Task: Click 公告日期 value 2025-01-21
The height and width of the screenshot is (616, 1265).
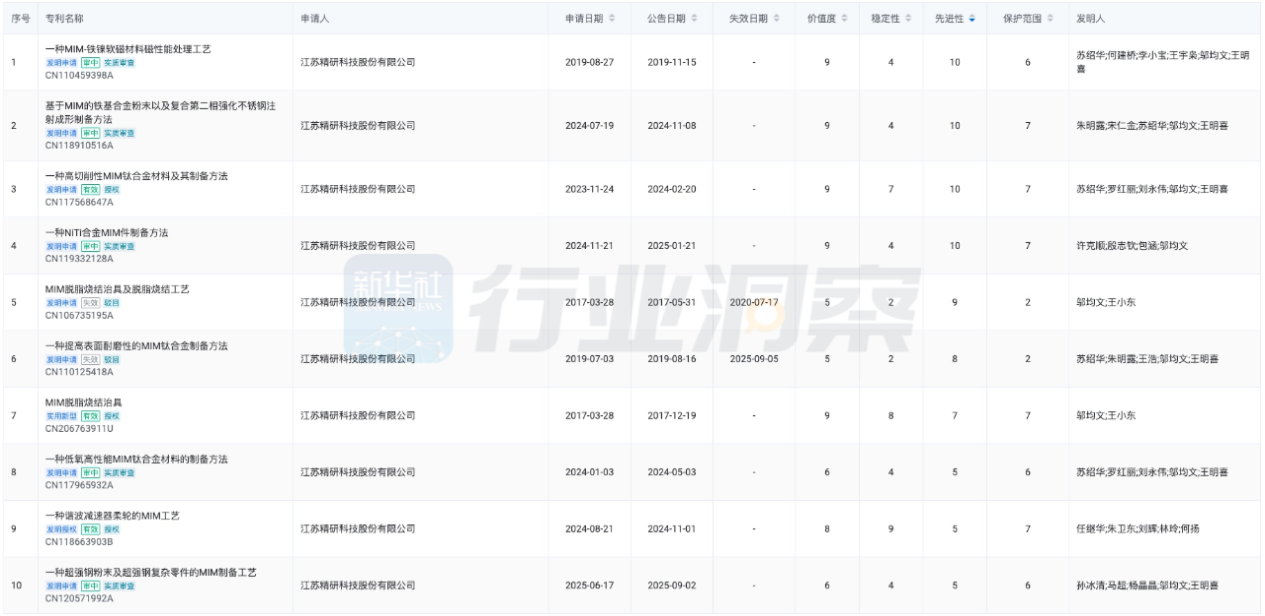Action: point(672,245)
